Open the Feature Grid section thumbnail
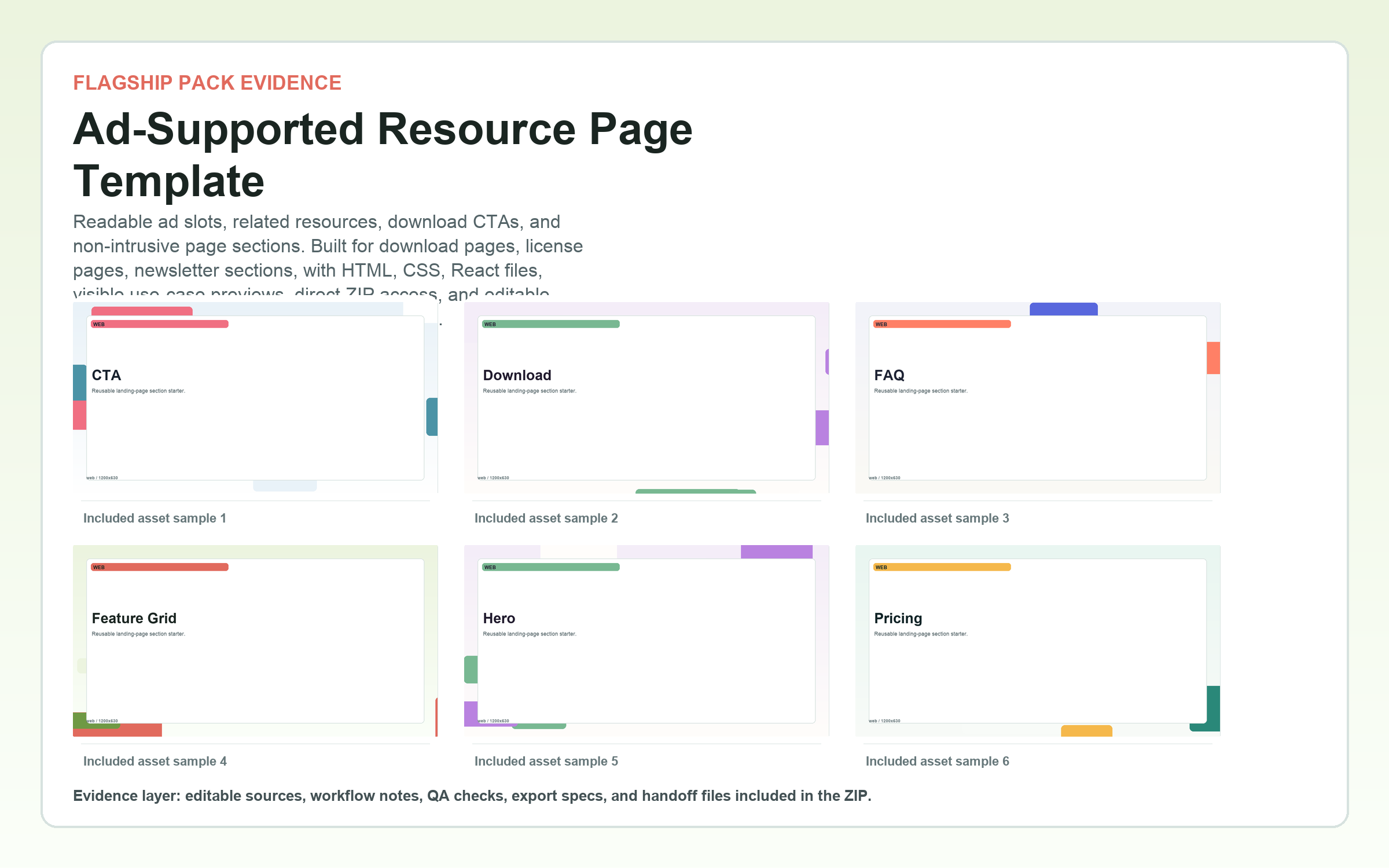 tap(255, 641)
